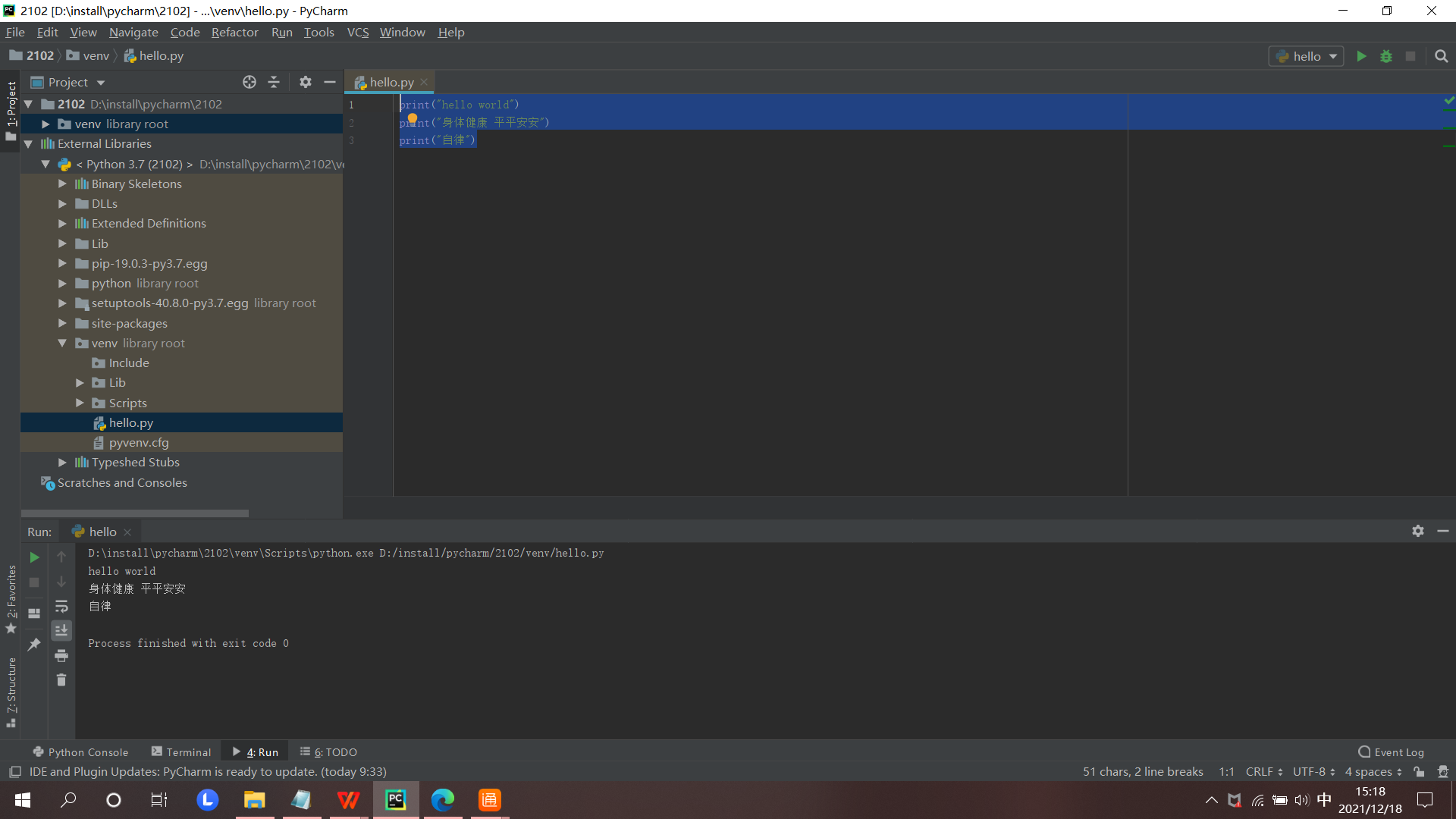1456x819 pixels.
Task: Open Search Everywhere magnifier icon
Action: pyautogui.click(x=1441, y=56)
